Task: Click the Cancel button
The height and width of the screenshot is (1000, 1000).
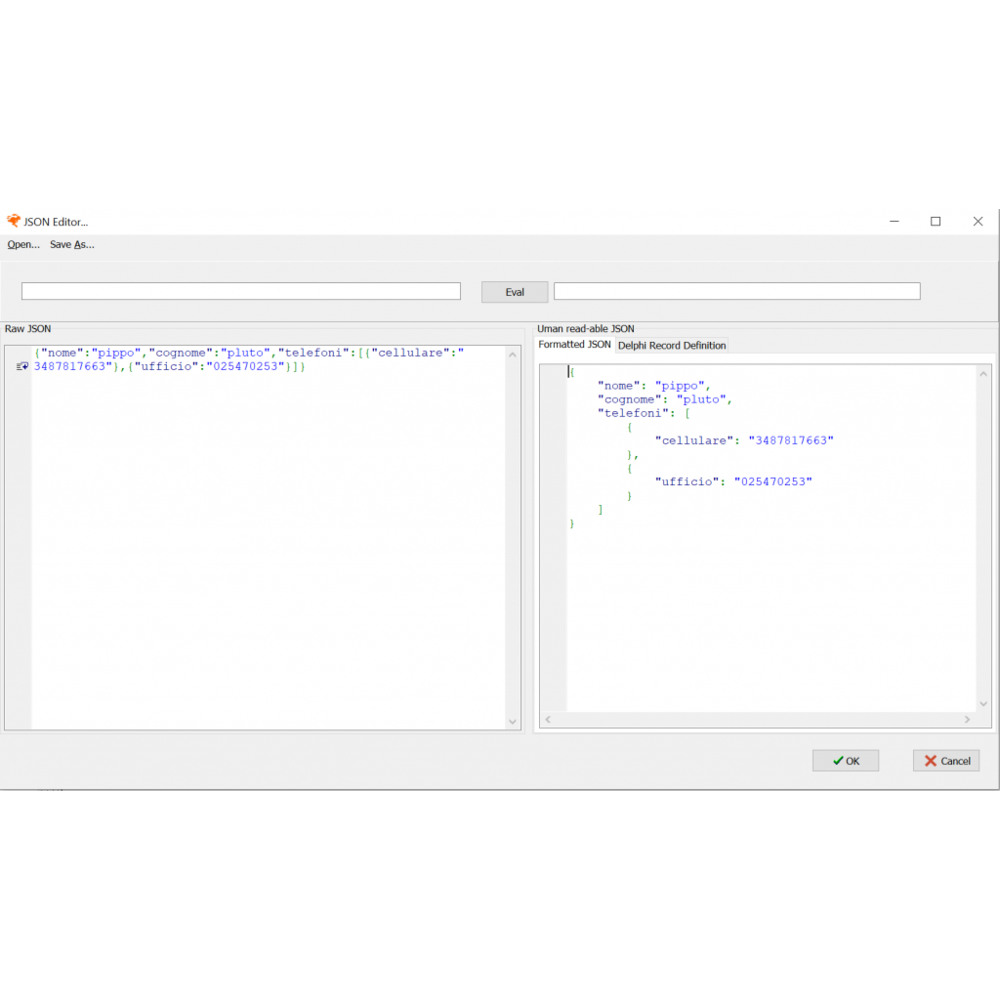Action: point(946,761)
